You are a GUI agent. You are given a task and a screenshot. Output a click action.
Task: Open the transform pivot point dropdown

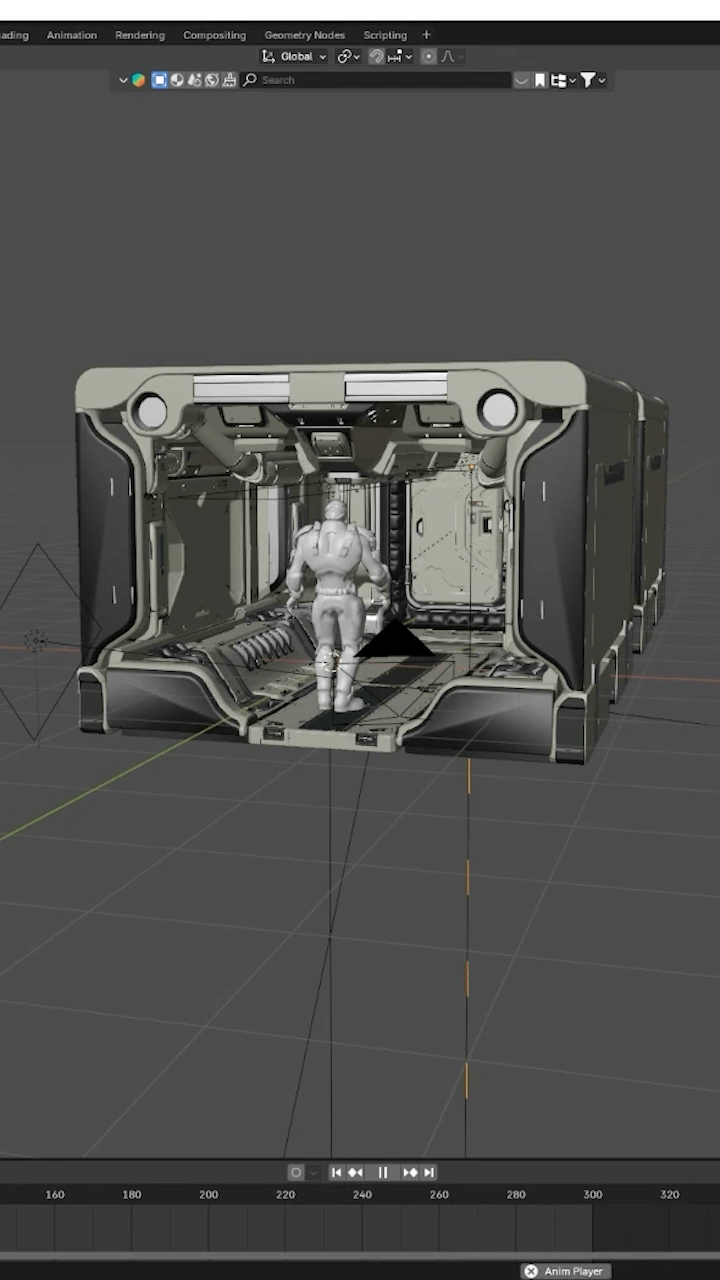pos(349,57)
